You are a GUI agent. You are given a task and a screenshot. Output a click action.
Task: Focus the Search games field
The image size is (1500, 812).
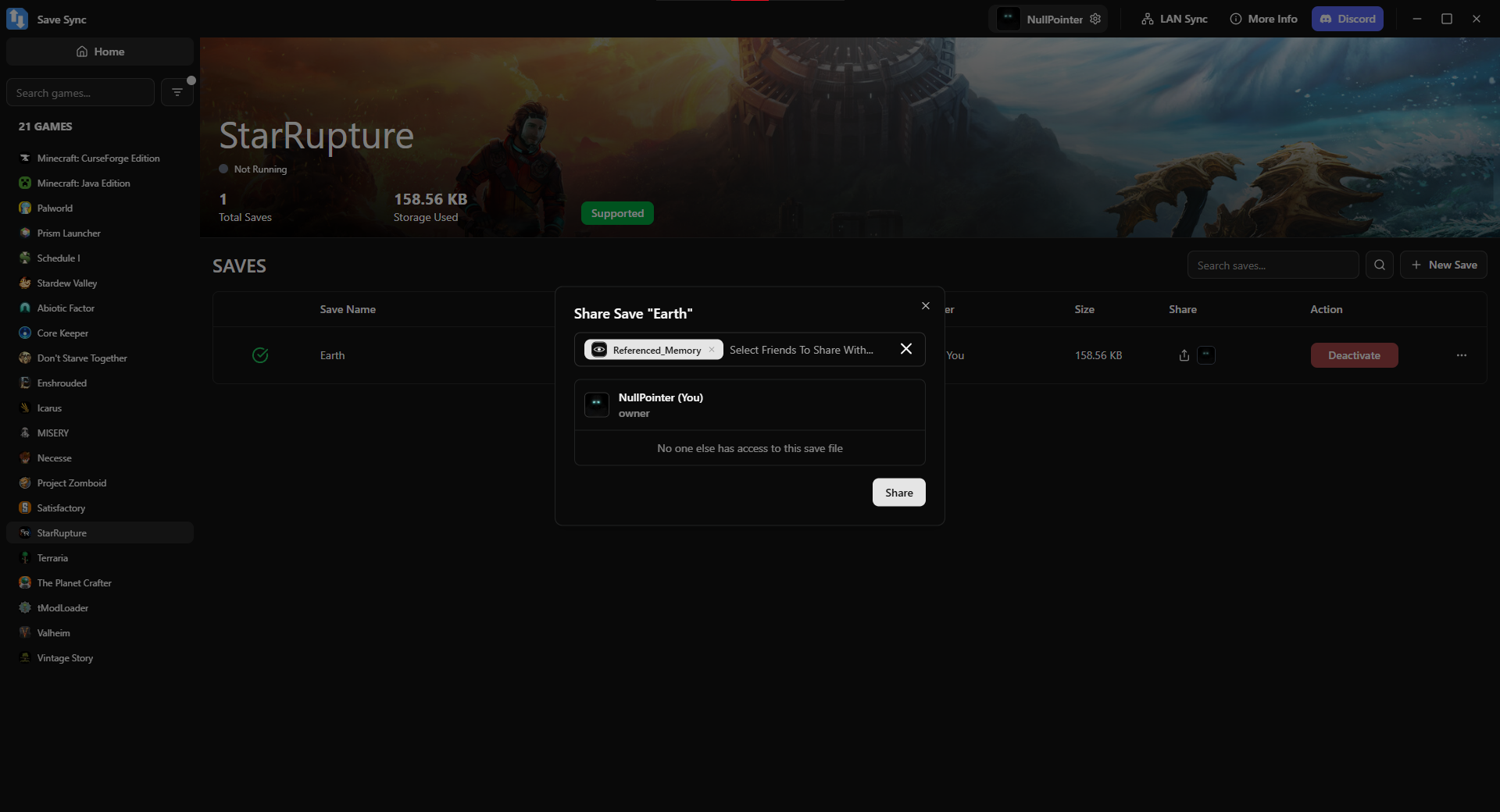80,92
